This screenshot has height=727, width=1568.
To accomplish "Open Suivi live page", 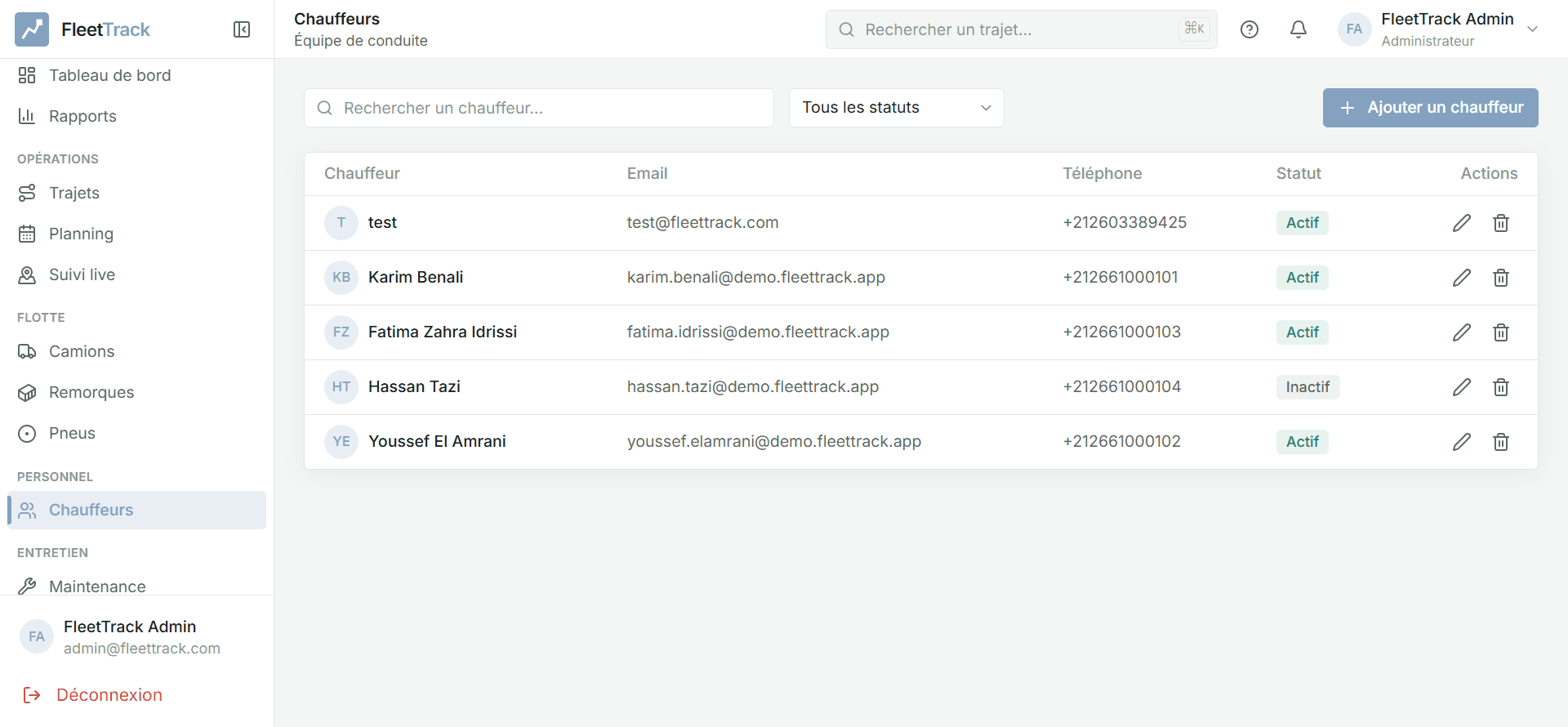I will tap(136, 274).
